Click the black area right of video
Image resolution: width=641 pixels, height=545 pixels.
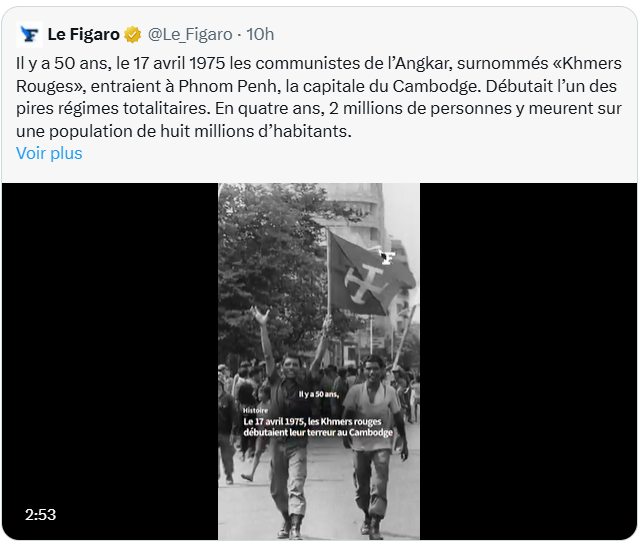point(529,361)
